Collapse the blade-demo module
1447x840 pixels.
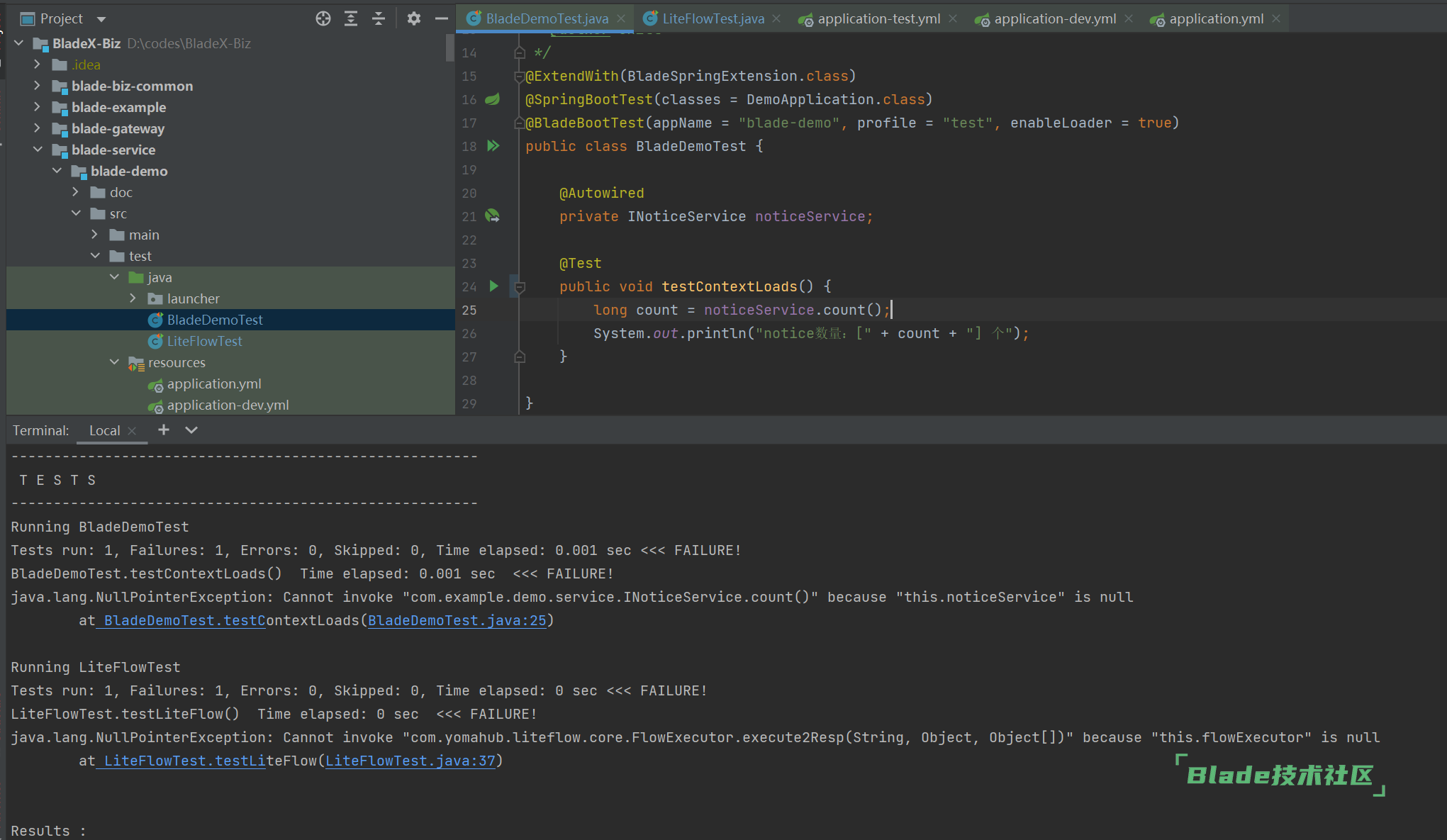click(57, 171)
